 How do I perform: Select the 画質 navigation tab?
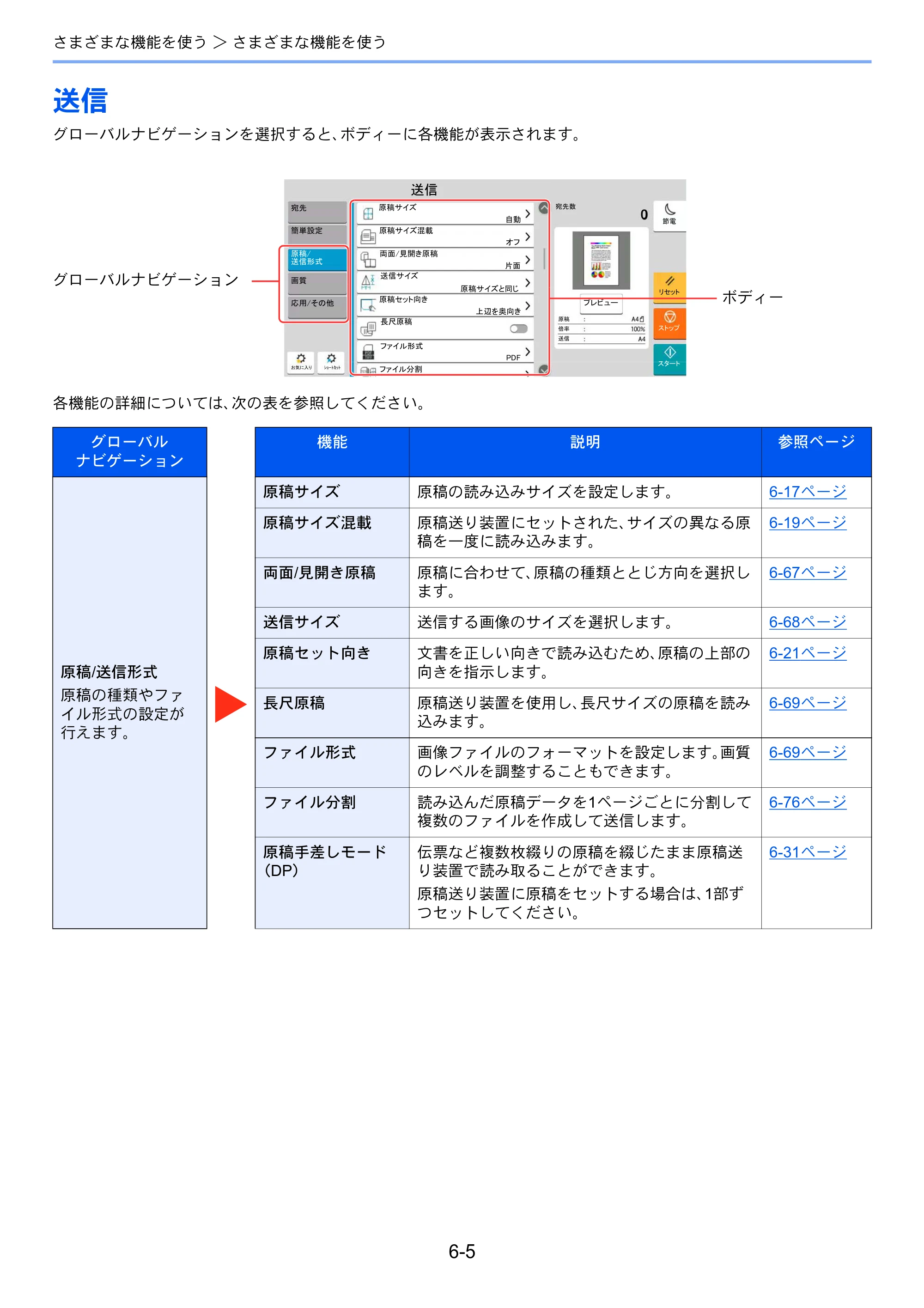pos(317,283)
